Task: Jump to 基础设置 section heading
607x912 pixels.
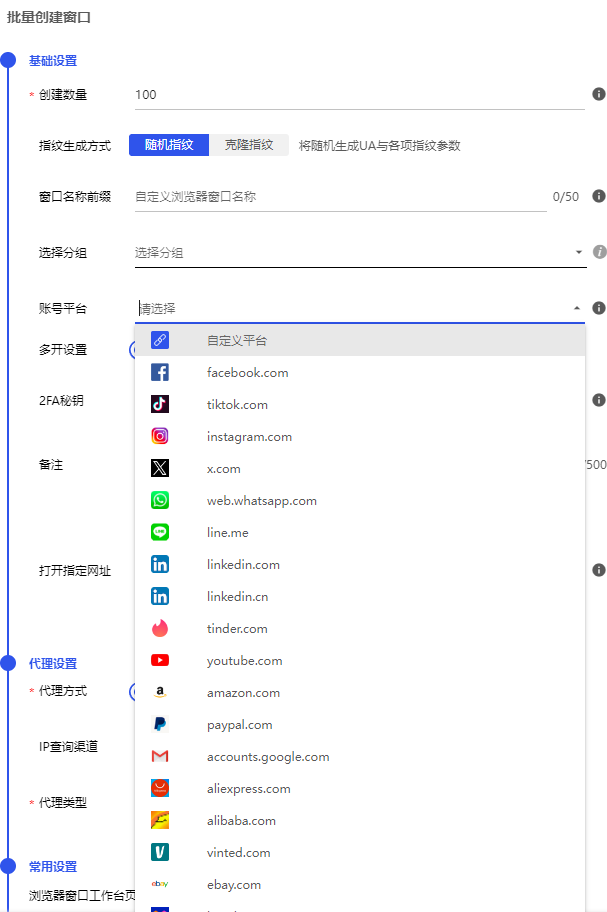Action: [53, 60]
